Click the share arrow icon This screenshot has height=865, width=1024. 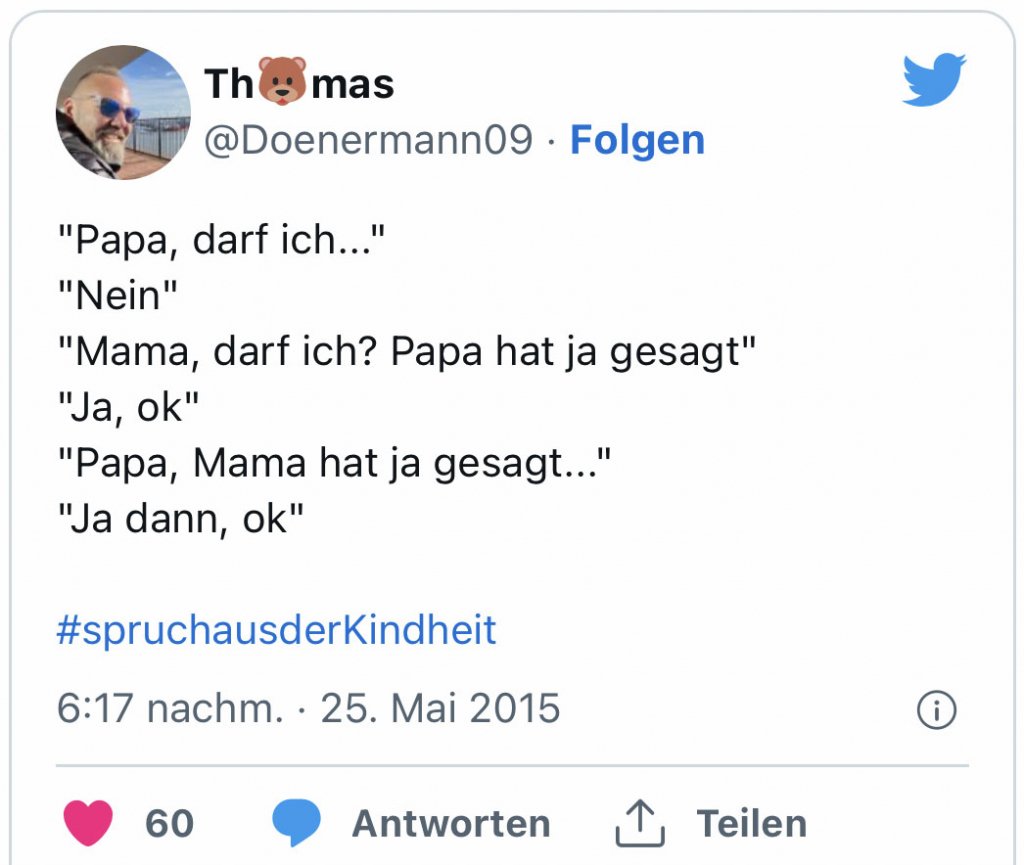pyautogui.click(x=639, y=823)
